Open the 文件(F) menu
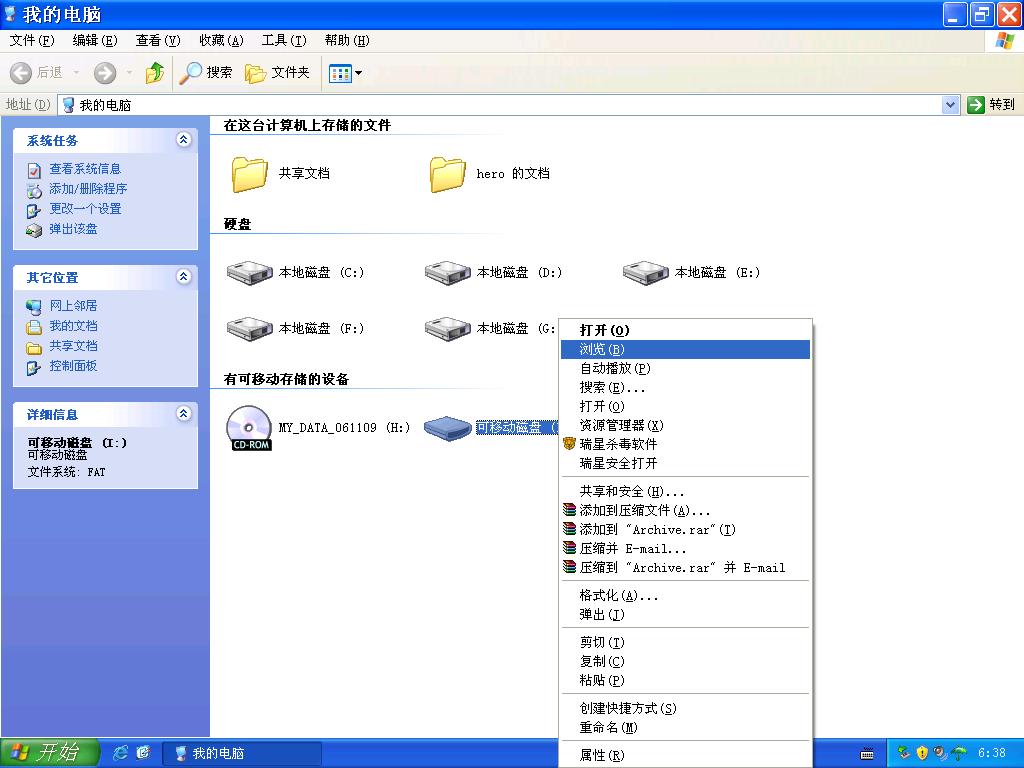The height and width of the screenshot is (768, 1024). tap(32, 40)
